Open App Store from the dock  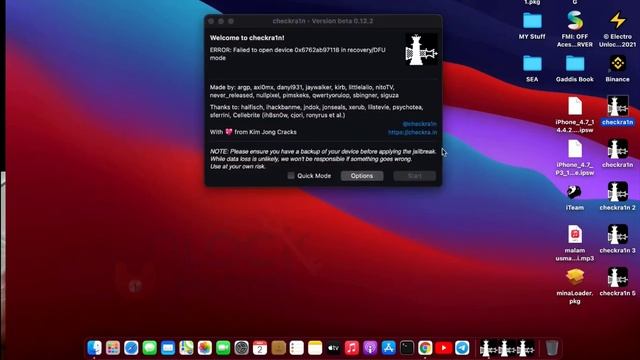pos(388,348)
